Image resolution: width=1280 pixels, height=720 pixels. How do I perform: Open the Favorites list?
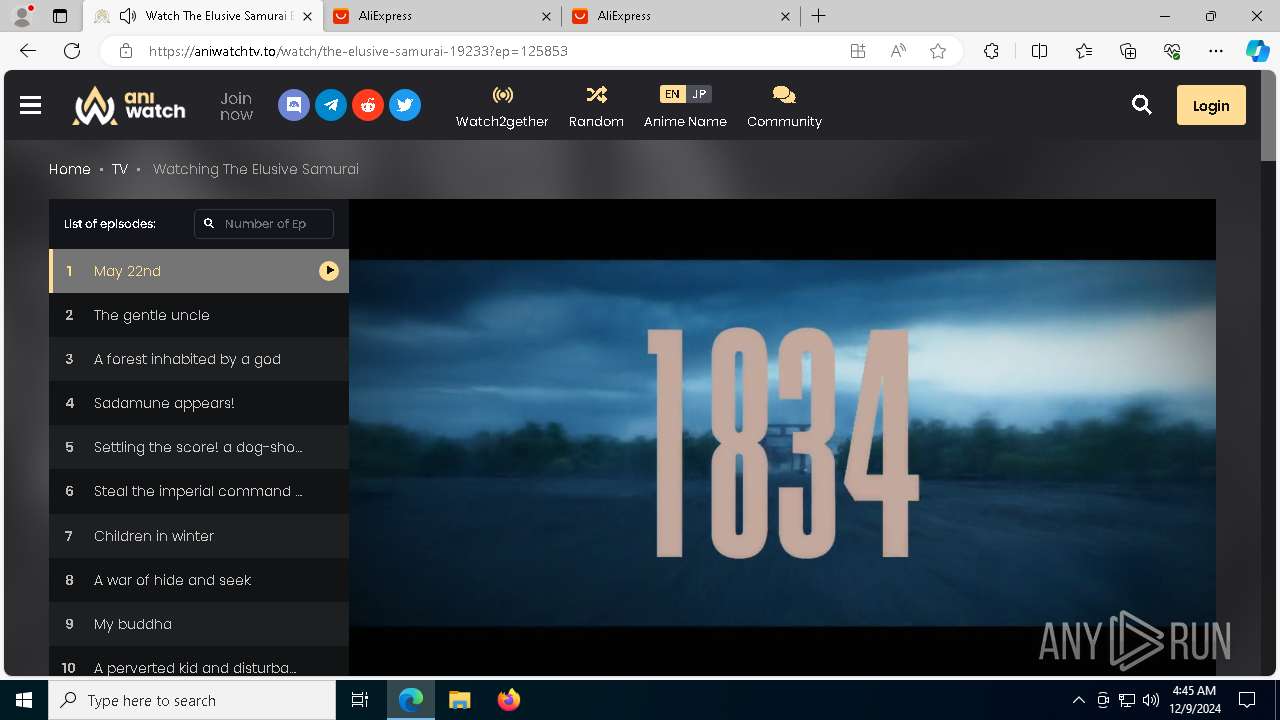pos(1084,51)
